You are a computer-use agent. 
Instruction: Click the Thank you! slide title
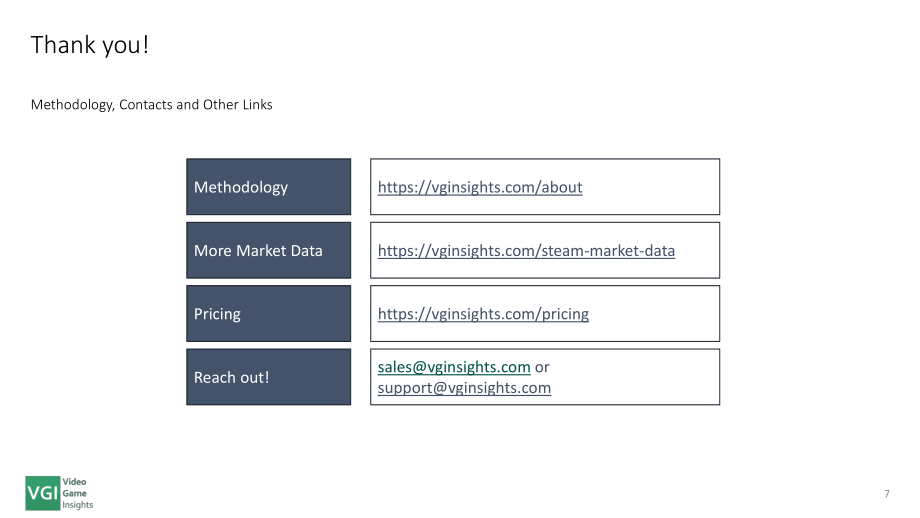click(x=90, y=45)
